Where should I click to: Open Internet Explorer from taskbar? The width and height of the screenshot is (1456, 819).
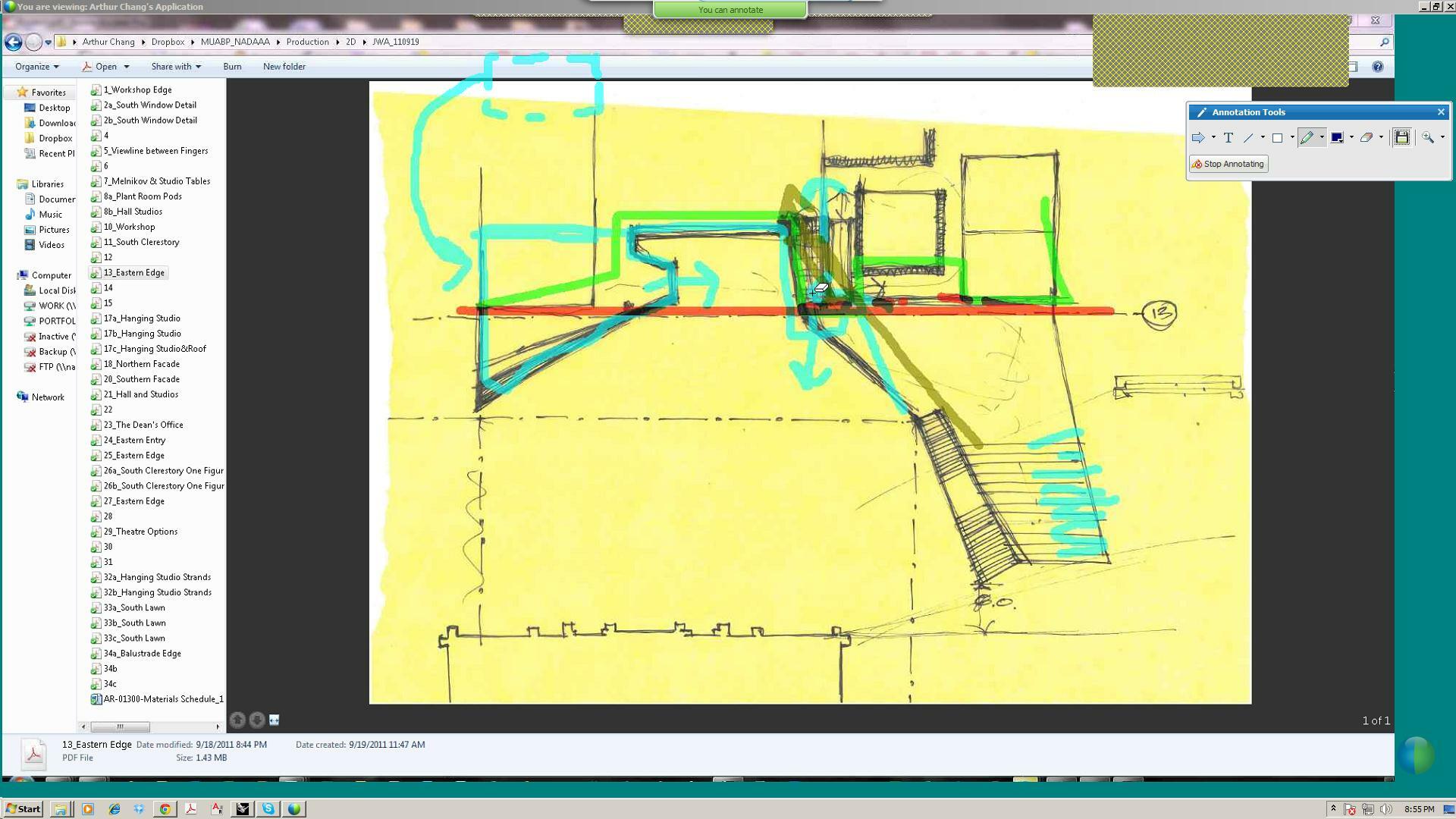pos(115,809)
